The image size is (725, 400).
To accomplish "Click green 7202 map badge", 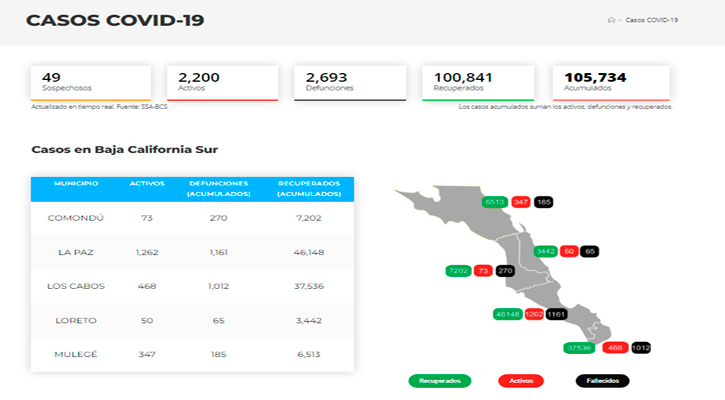I will click(458, 271).
